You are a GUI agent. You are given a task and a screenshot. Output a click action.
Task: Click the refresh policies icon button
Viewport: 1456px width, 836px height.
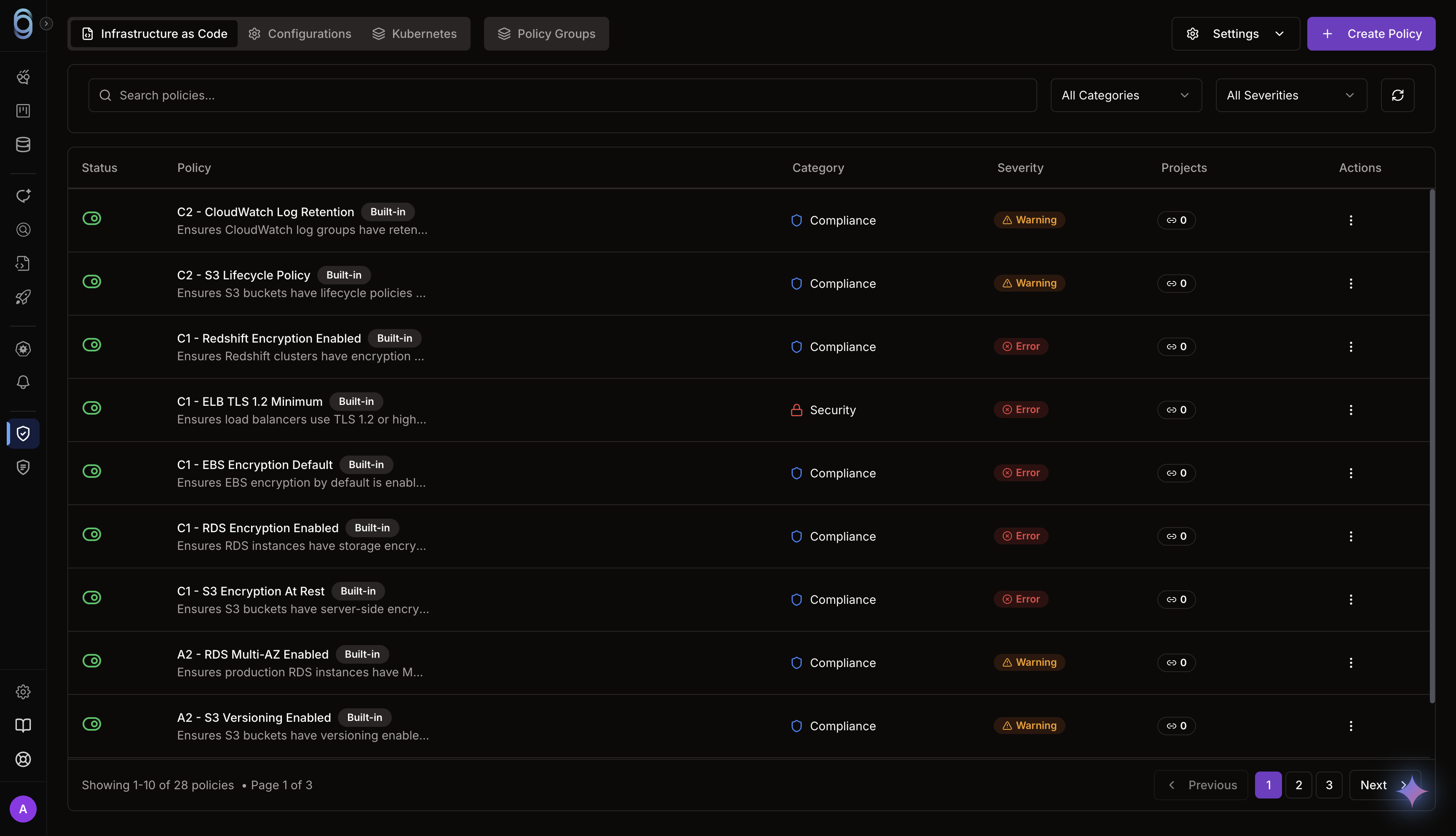1397,95
